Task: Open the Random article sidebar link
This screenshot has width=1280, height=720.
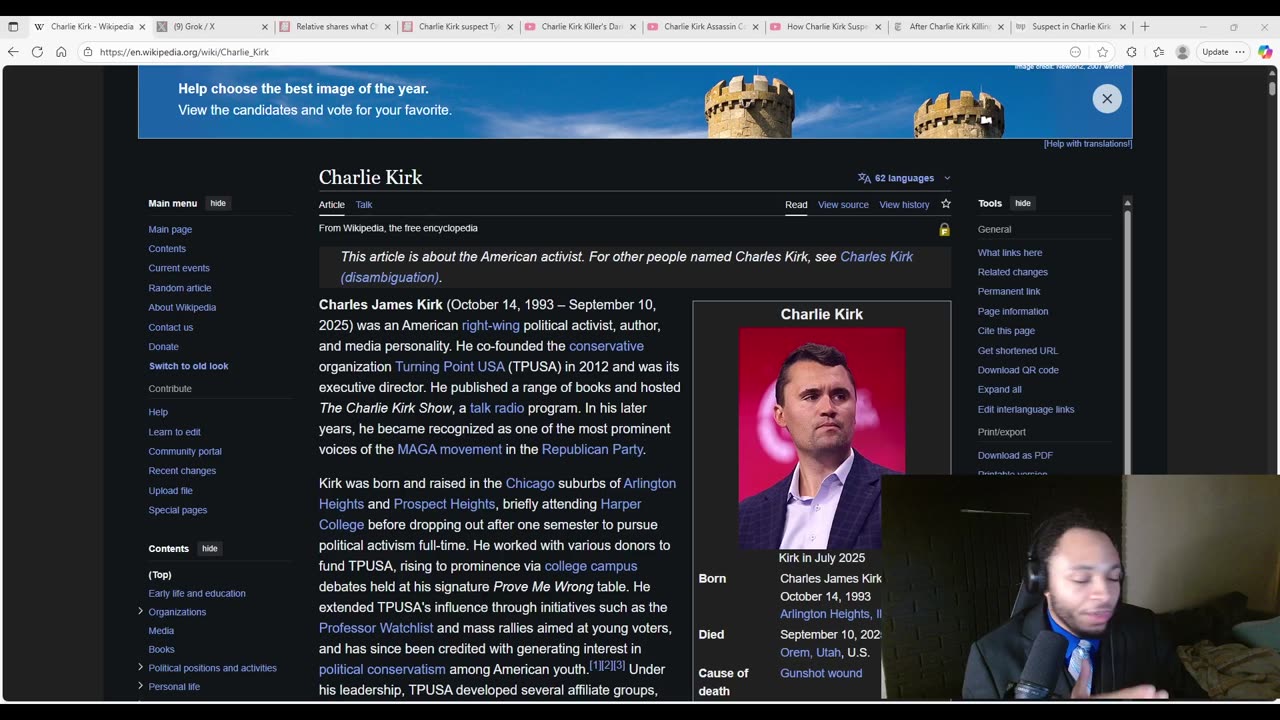Action: coord(180,288)
